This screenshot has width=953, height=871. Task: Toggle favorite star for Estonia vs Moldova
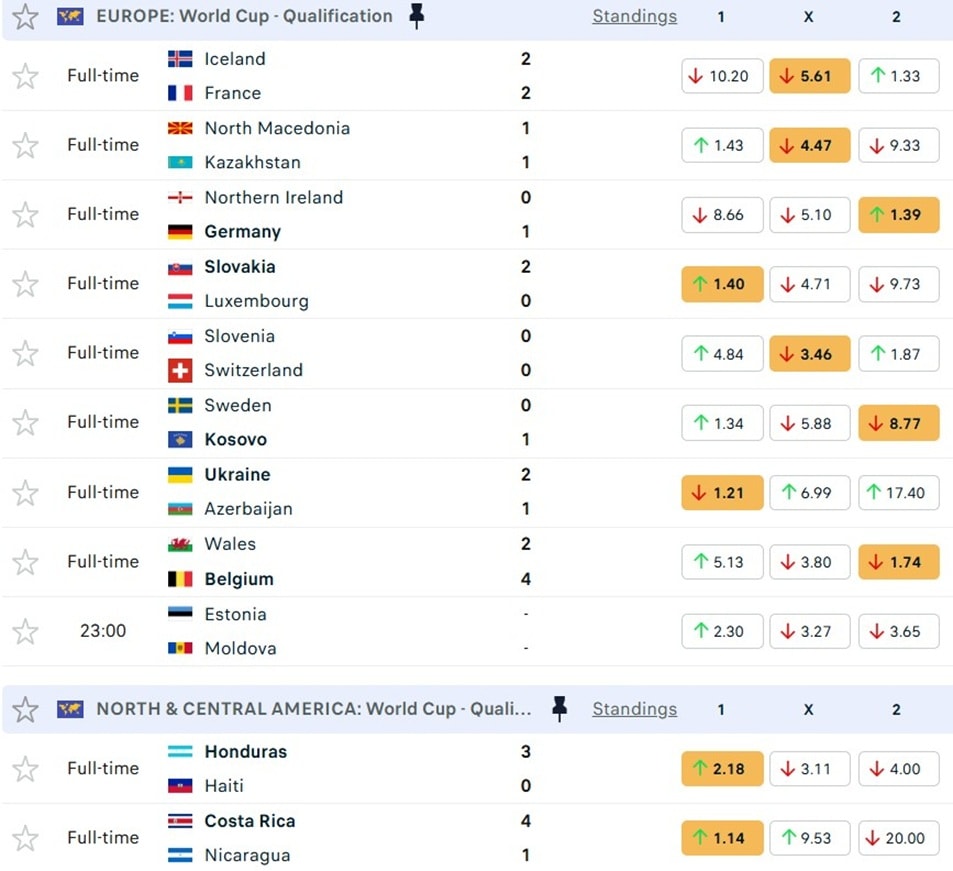(25, 631)
